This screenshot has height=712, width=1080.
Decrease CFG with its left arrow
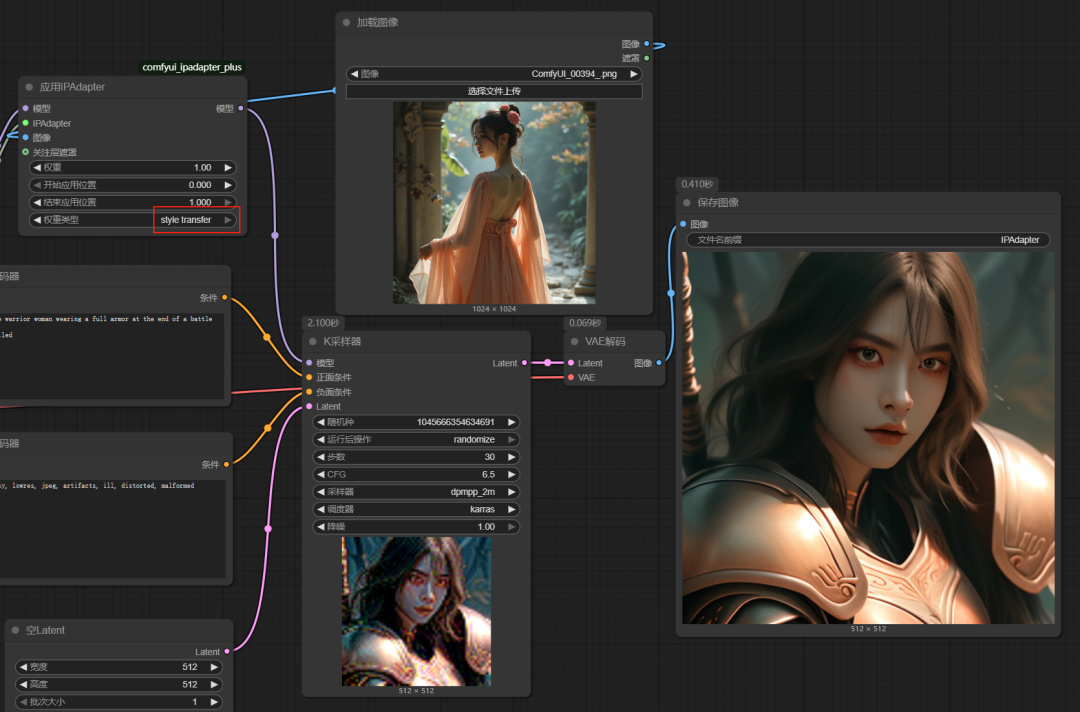point(321,474)
